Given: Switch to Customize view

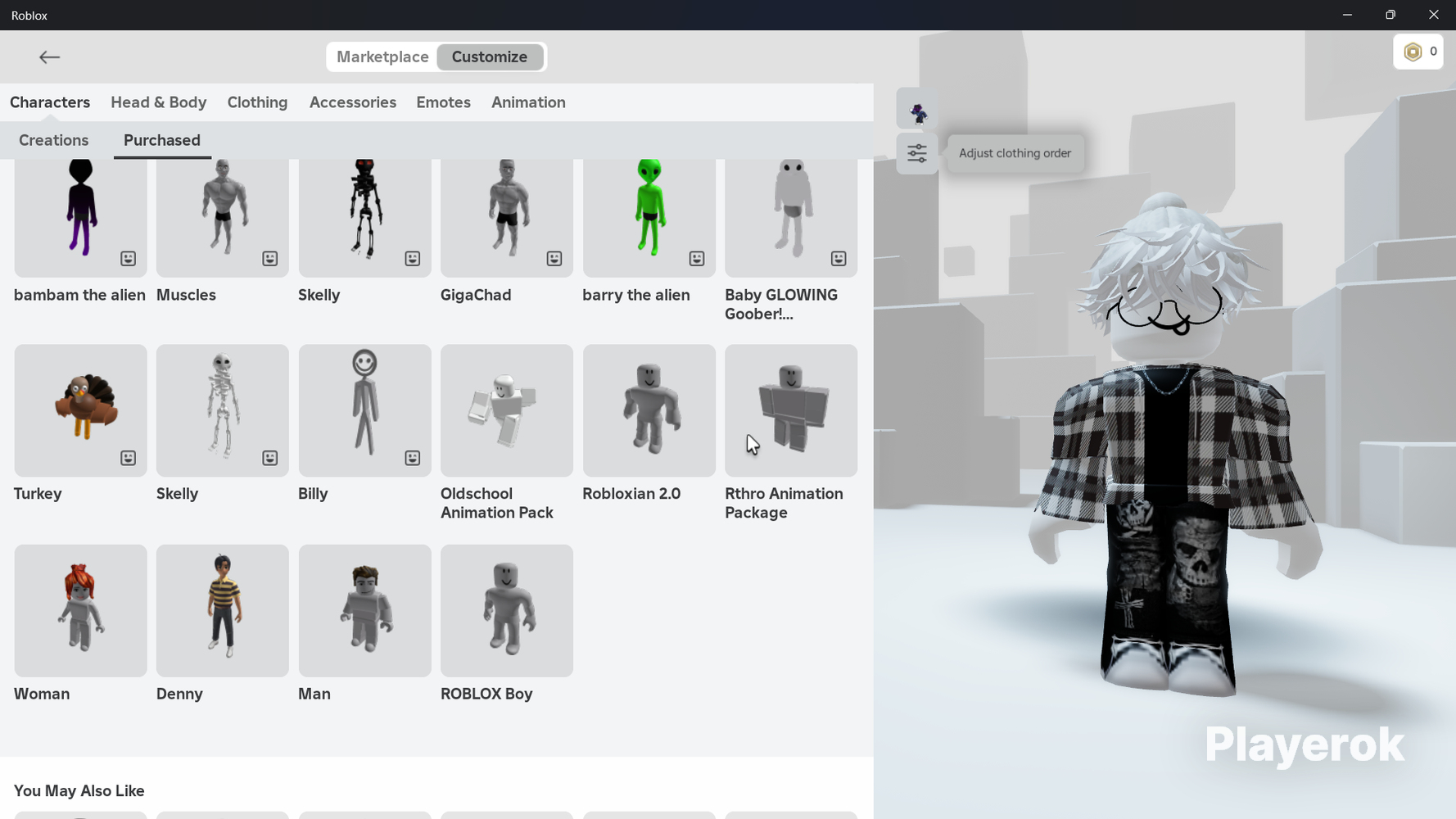Looking at the screenshot, I should click(490, 57).
